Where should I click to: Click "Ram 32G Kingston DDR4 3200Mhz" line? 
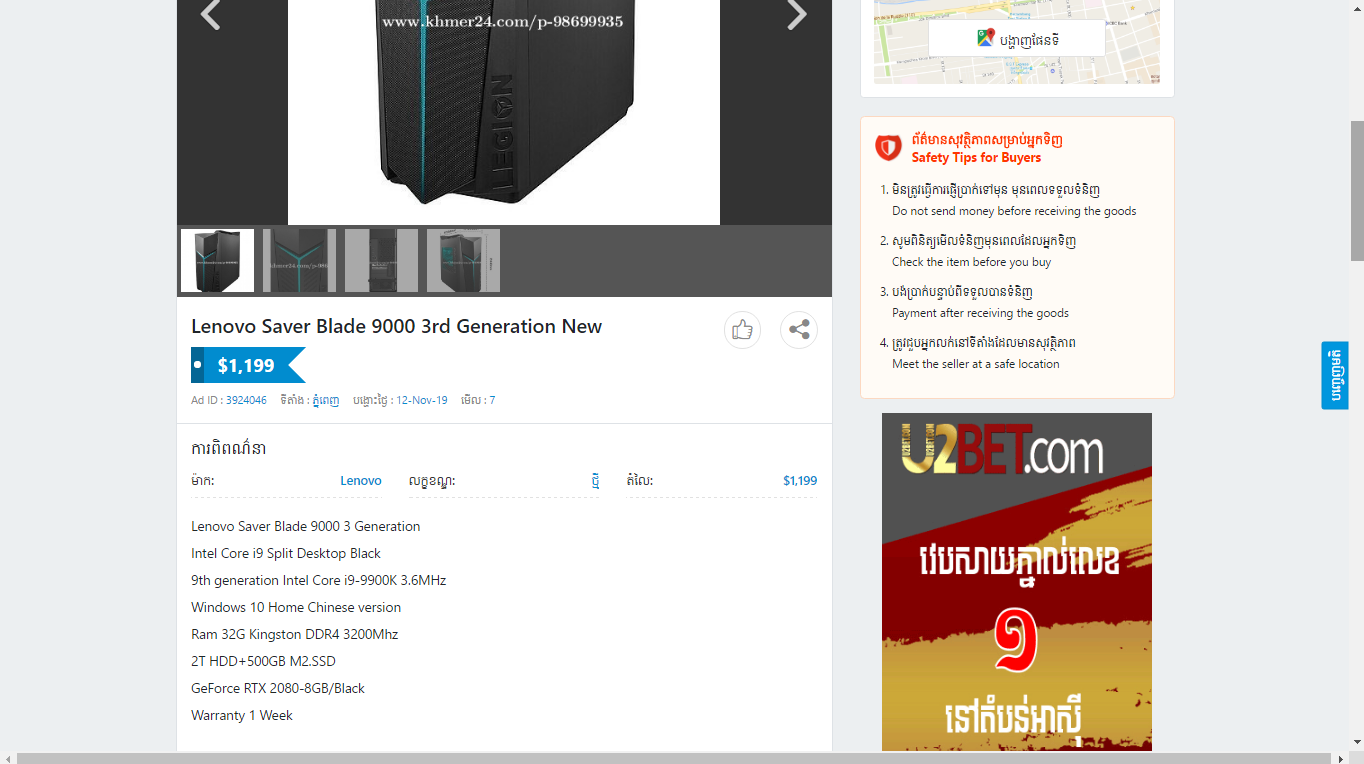click(x=294, y=634)
